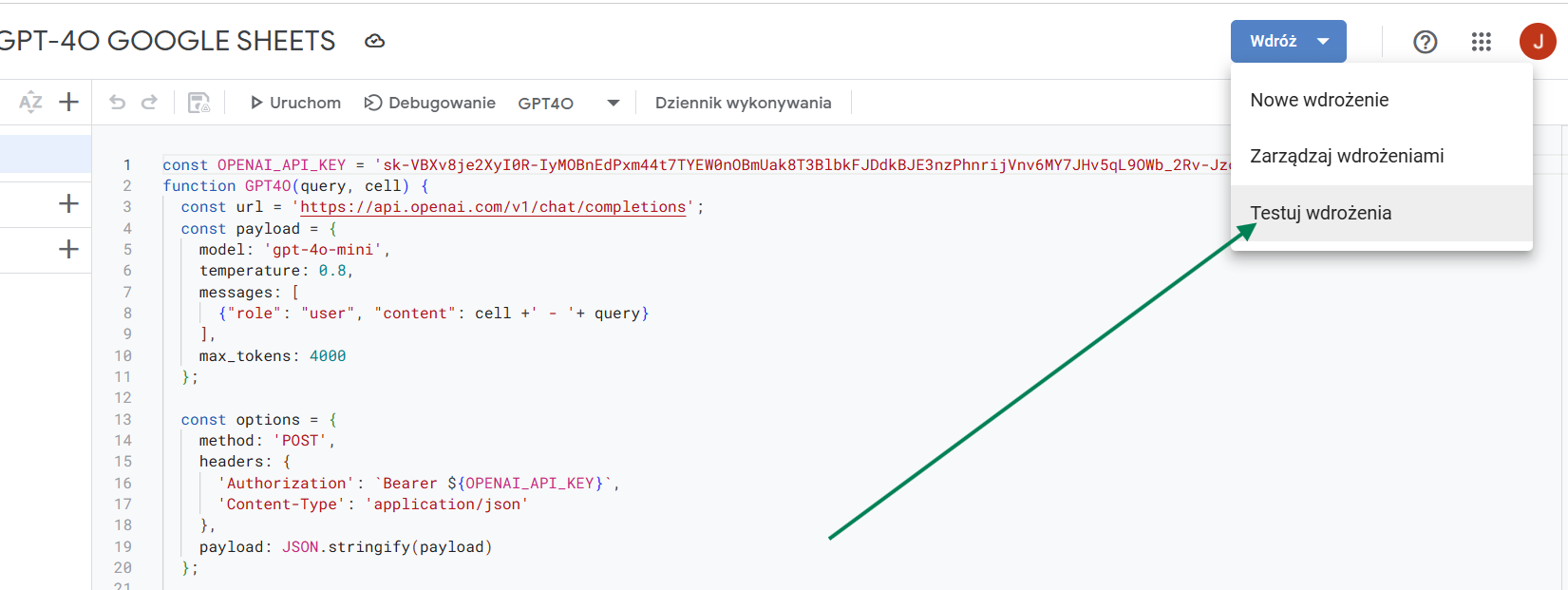Viewport: 1568px width, 590px height.
Task: Click the Wdróż deploy dropdown button
Action: click(x=1288, y=42)
